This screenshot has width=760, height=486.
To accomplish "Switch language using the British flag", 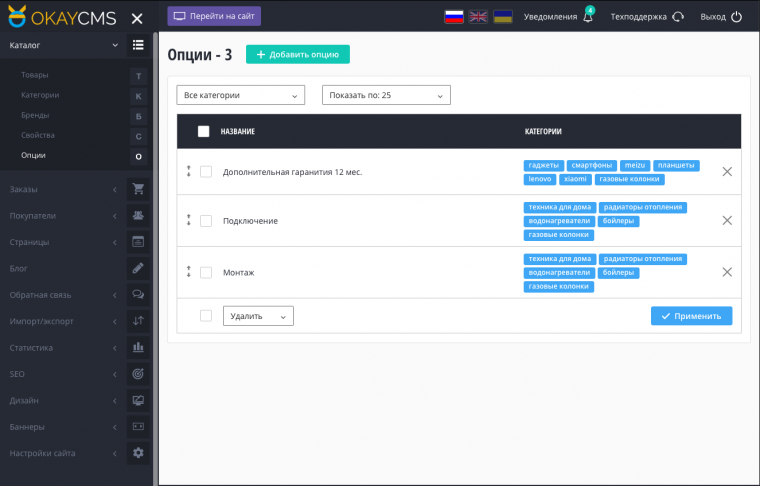I will [479, 17].
